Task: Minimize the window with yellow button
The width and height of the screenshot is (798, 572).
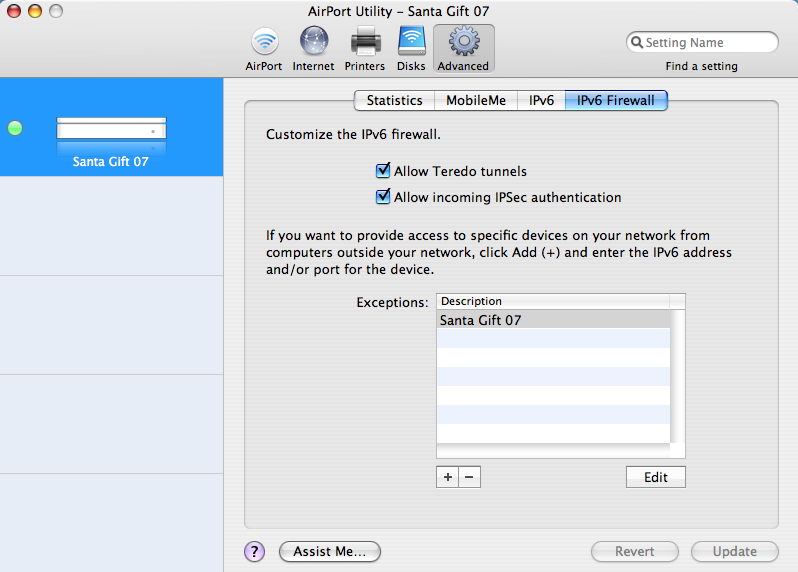Action: pyautogui.click(x=35, y=11)
